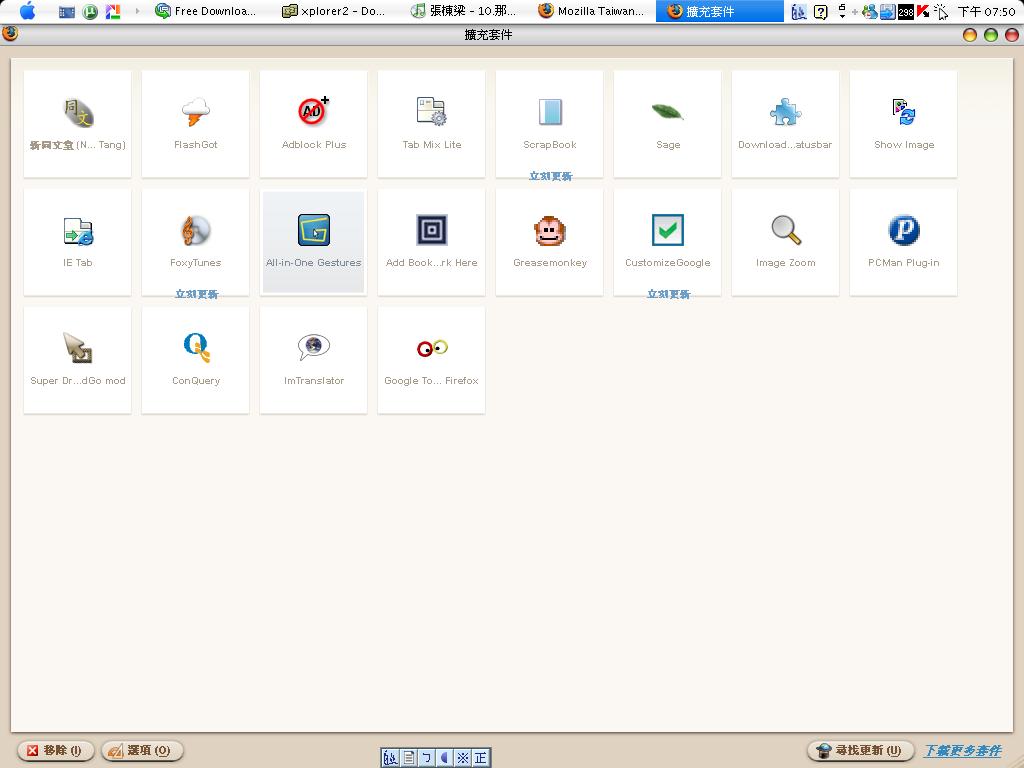Select the Super DragAndGo mod icon

point(78,347)
